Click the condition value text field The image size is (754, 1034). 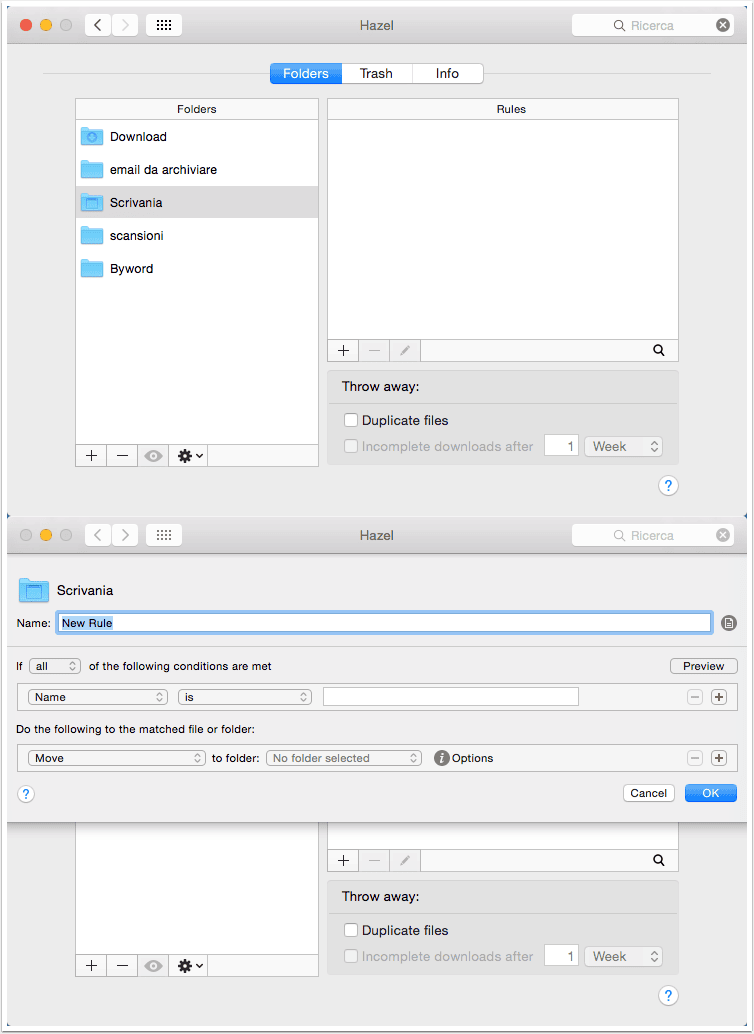coord(451,697)
